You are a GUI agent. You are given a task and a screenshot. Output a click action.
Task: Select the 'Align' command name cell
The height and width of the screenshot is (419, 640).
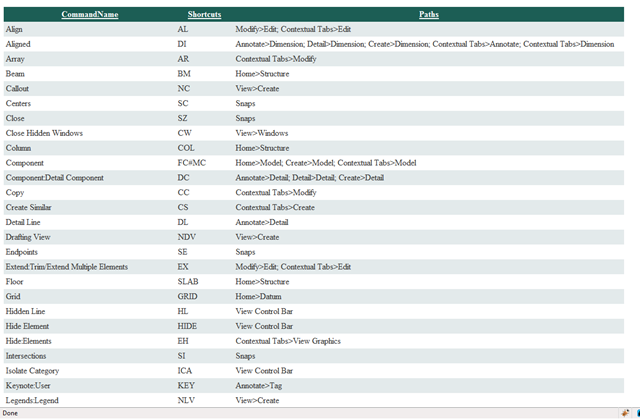(x=14, y=29)
